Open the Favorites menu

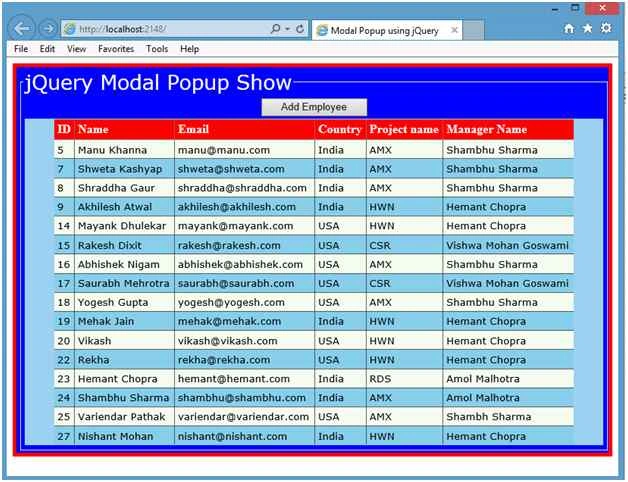click(116, 49)
